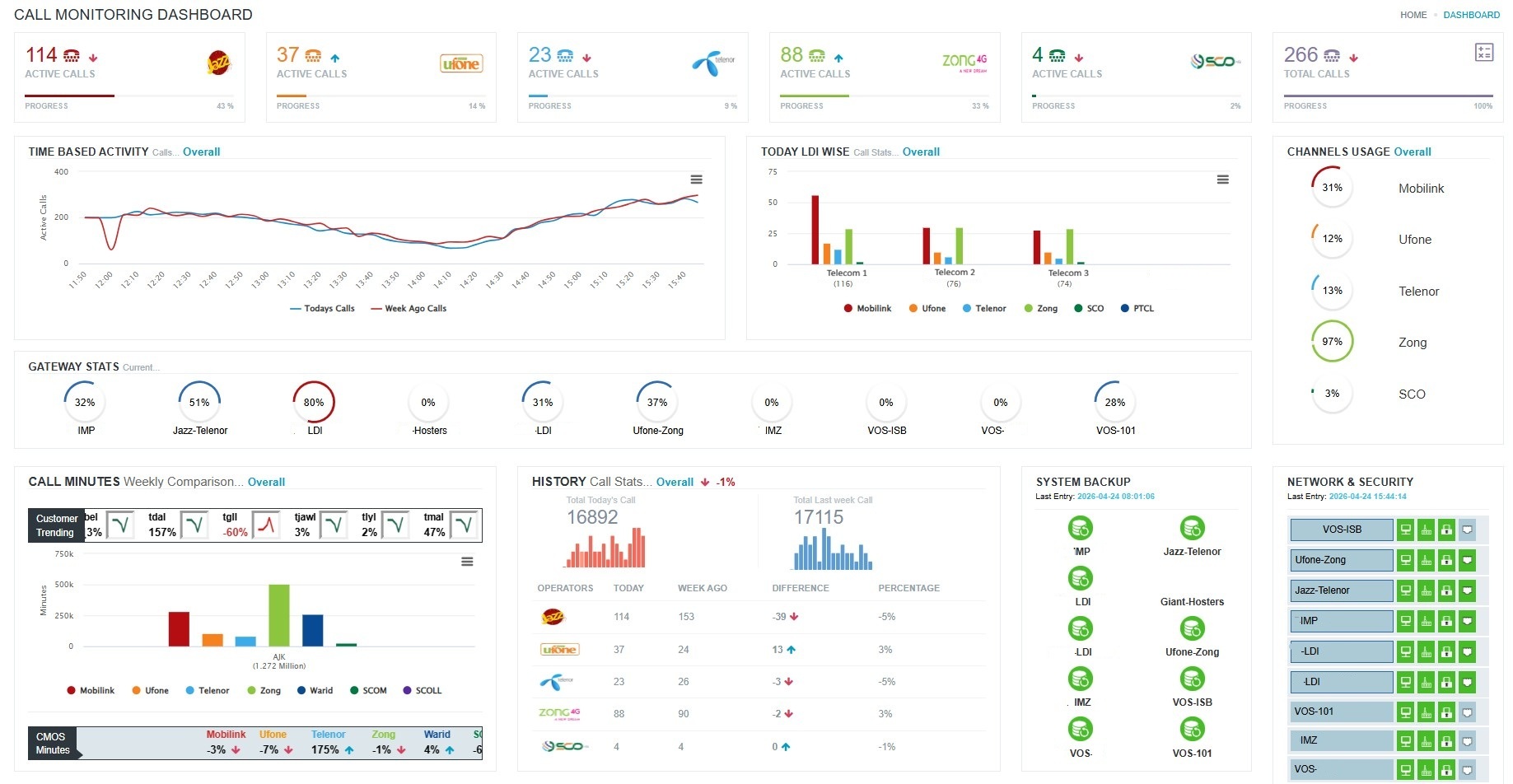The image size is (1513, 784).
Task: Click the Jazz-Telenor button in Network & Security
Action: point(1342,590)
